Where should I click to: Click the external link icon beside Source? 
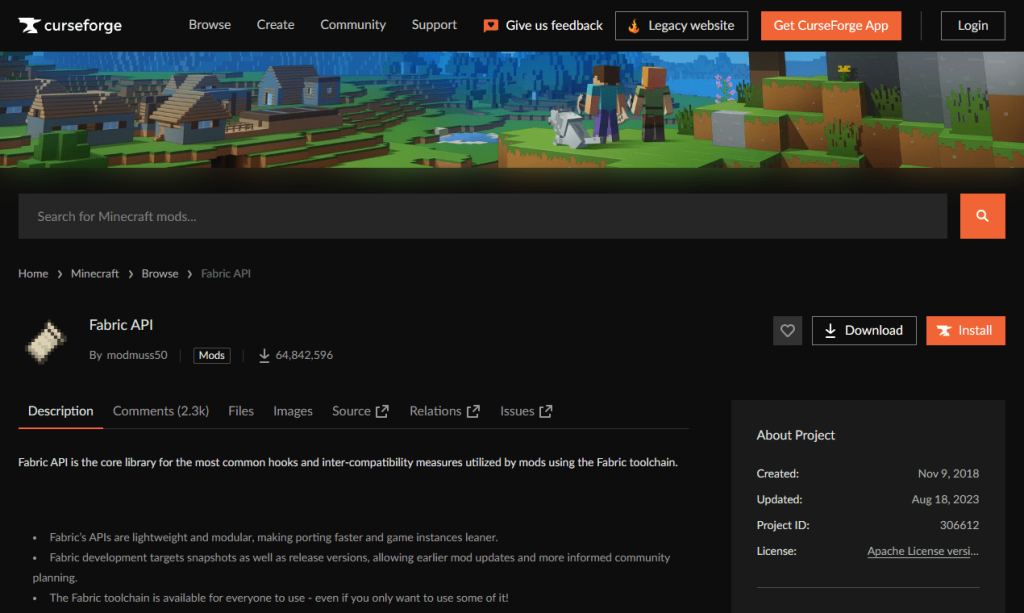[382, 411]
